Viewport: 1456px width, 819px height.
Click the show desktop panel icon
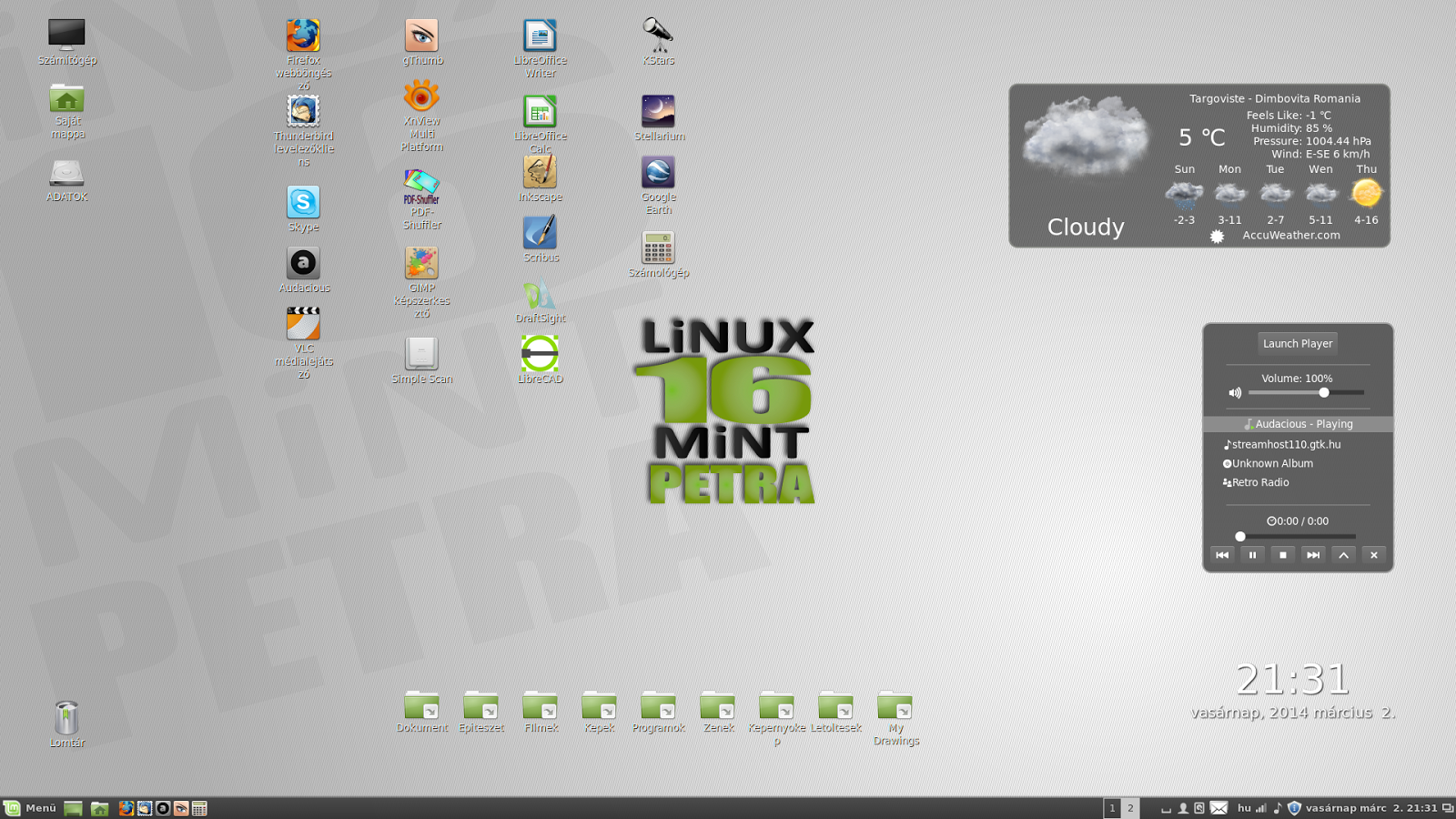[73, 808]
